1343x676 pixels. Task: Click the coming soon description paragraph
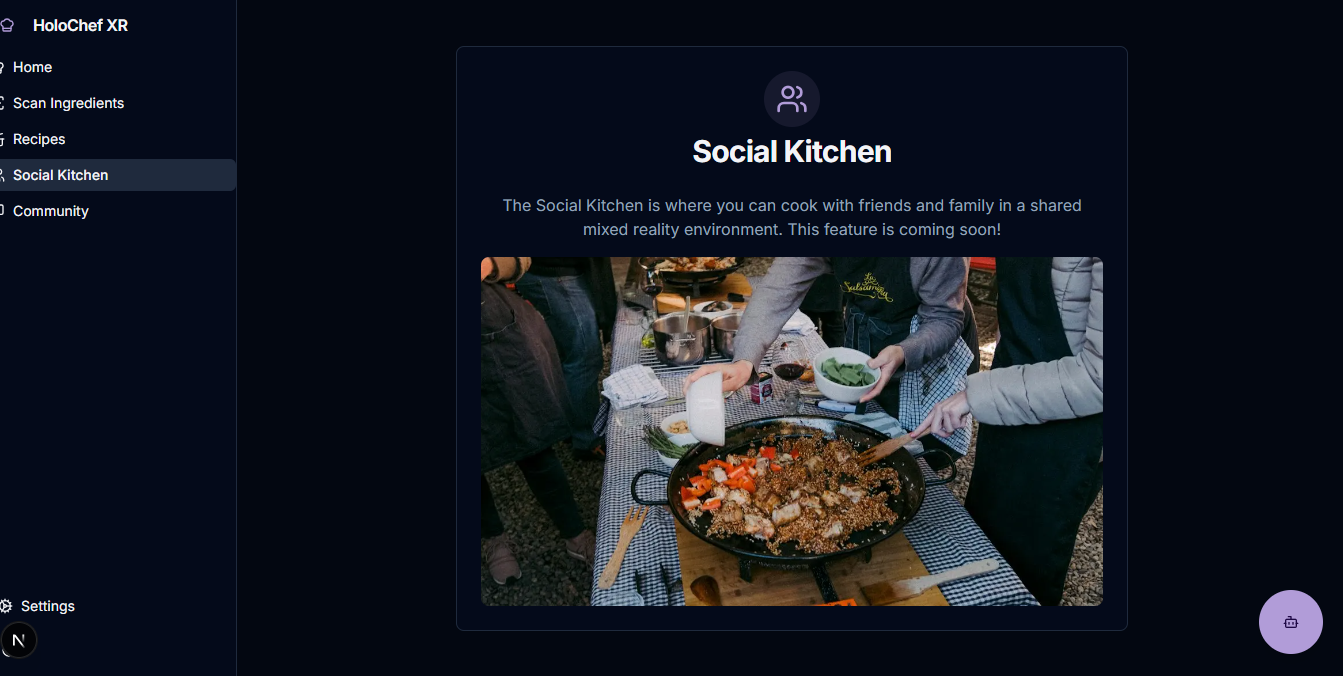pyautogui.click(x=792, y=217)
